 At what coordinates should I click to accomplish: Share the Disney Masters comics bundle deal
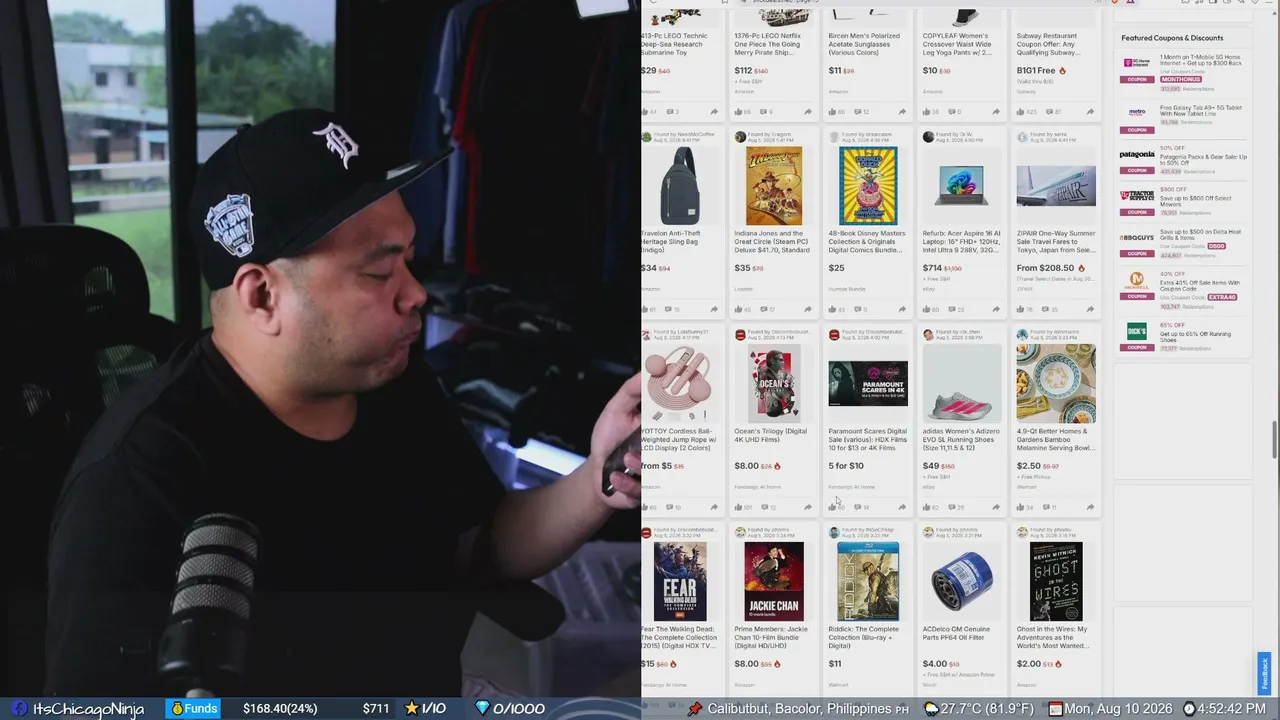[902, 309]
